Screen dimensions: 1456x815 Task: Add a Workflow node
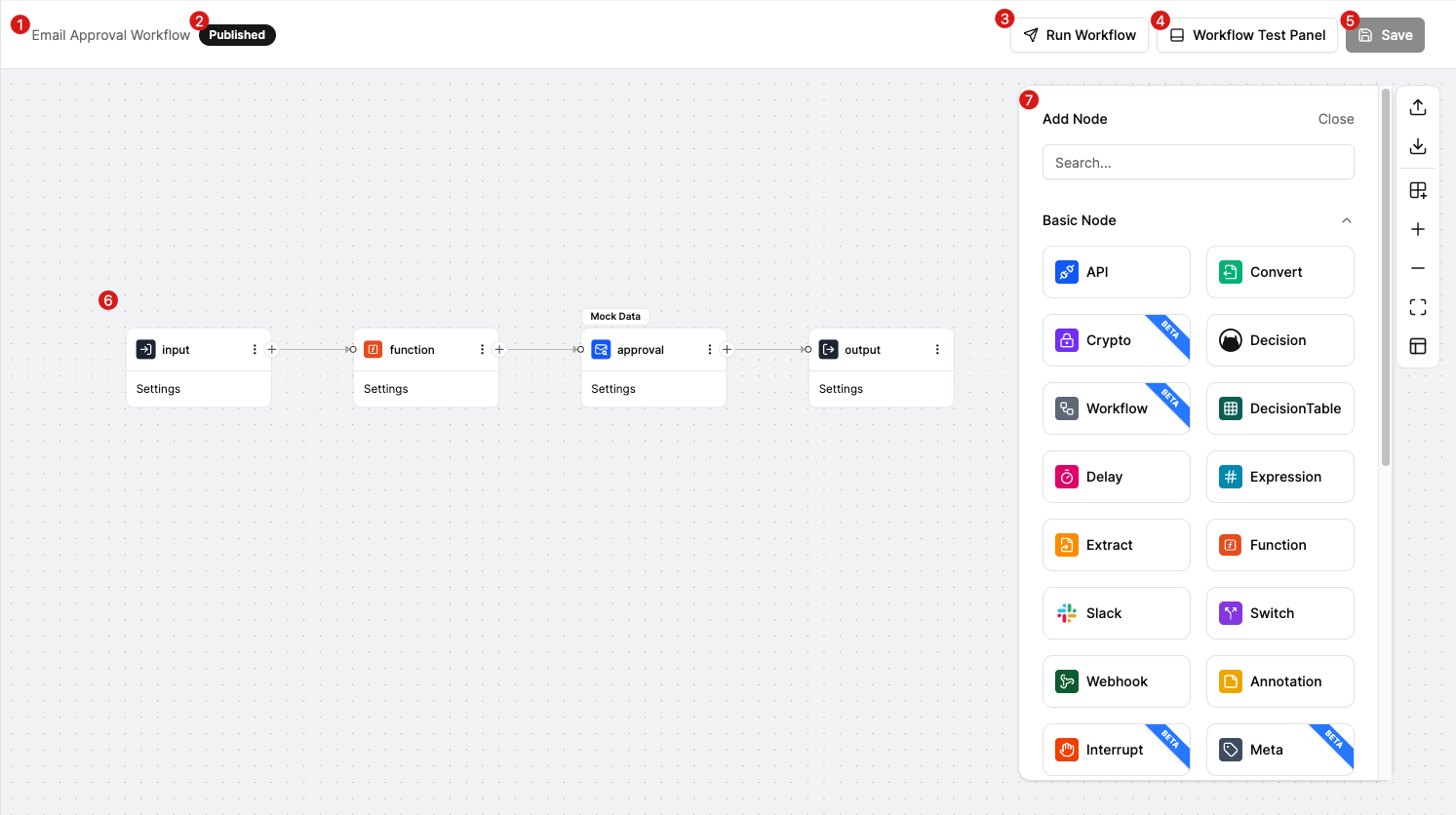[1117, 408]
